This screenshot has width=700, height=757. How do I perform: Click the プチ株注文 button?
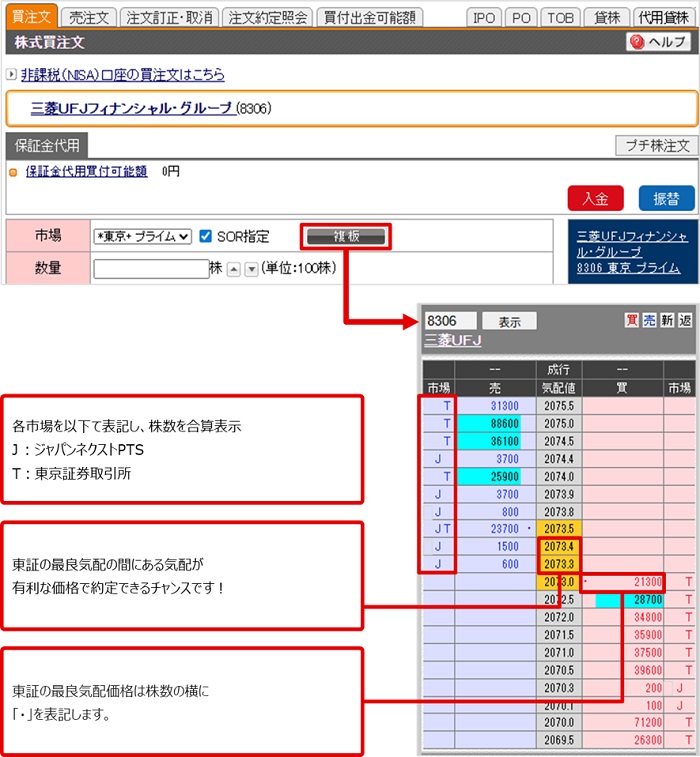657,145
